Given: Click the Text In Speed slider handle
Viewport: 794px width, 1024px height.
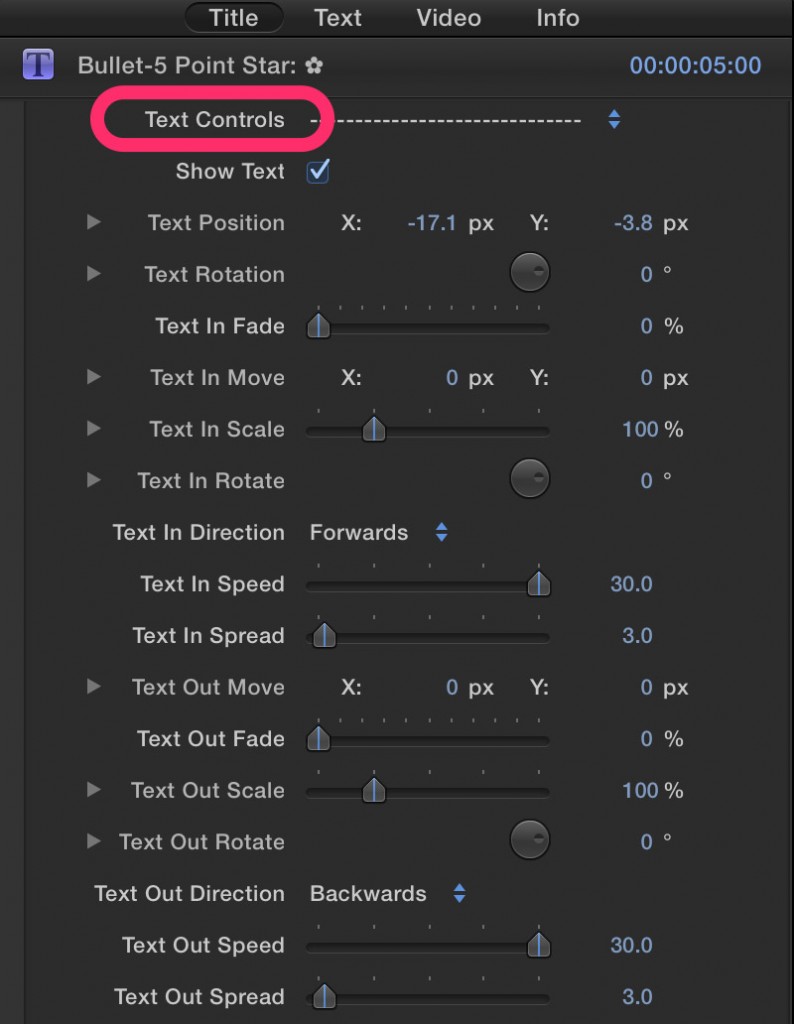Looking at the screenshot, I should pos(539,583).
